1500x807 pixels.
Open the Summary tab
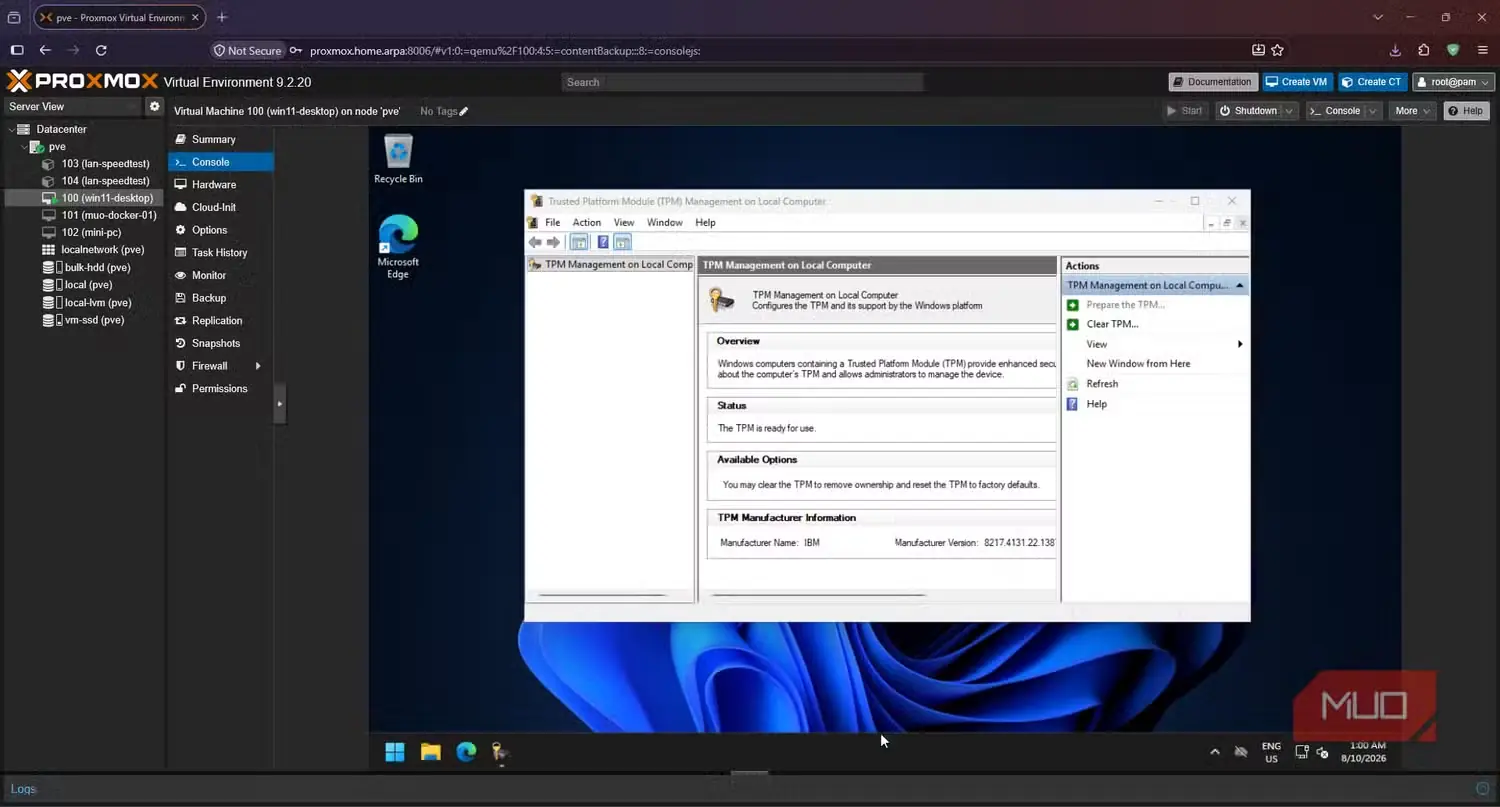tap(221, 139)
